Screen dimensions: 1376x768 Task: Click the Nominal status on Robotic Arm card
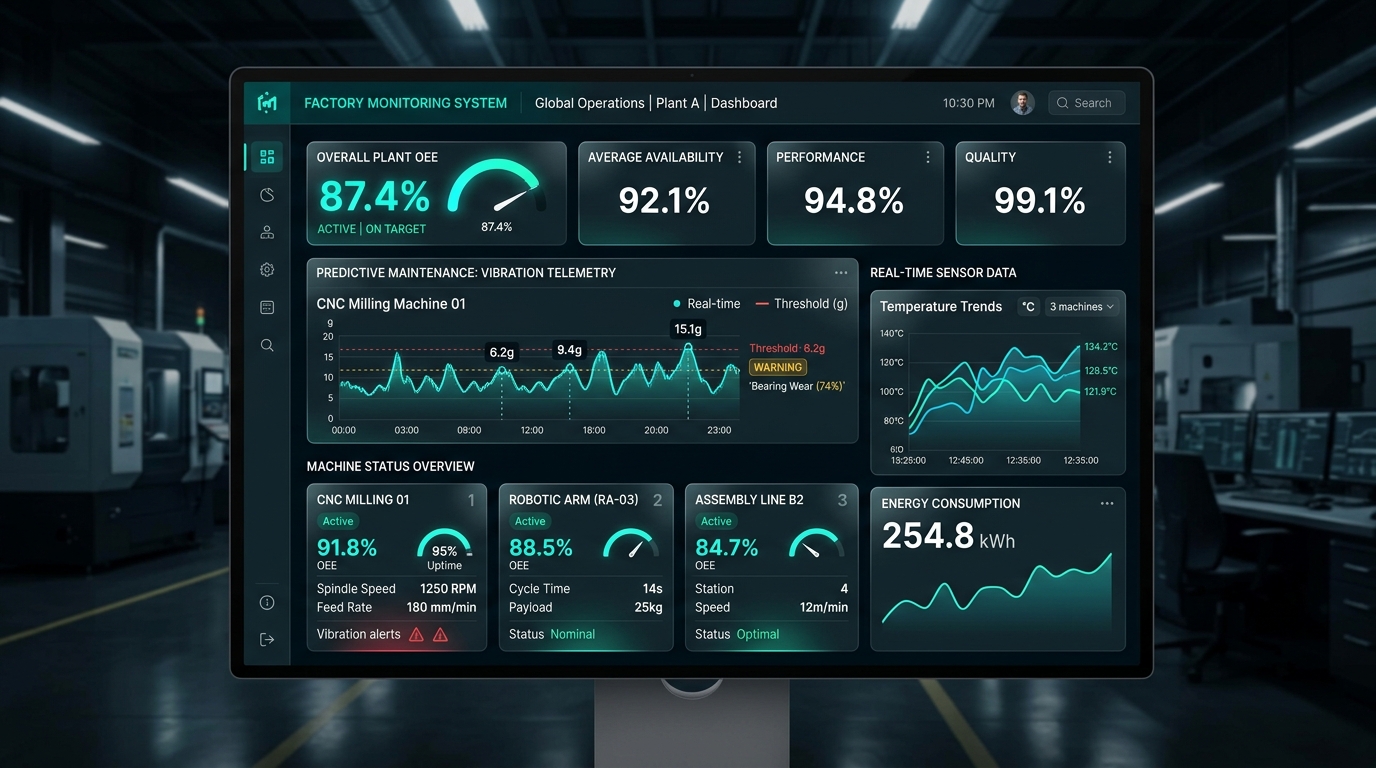pos(573,634)
